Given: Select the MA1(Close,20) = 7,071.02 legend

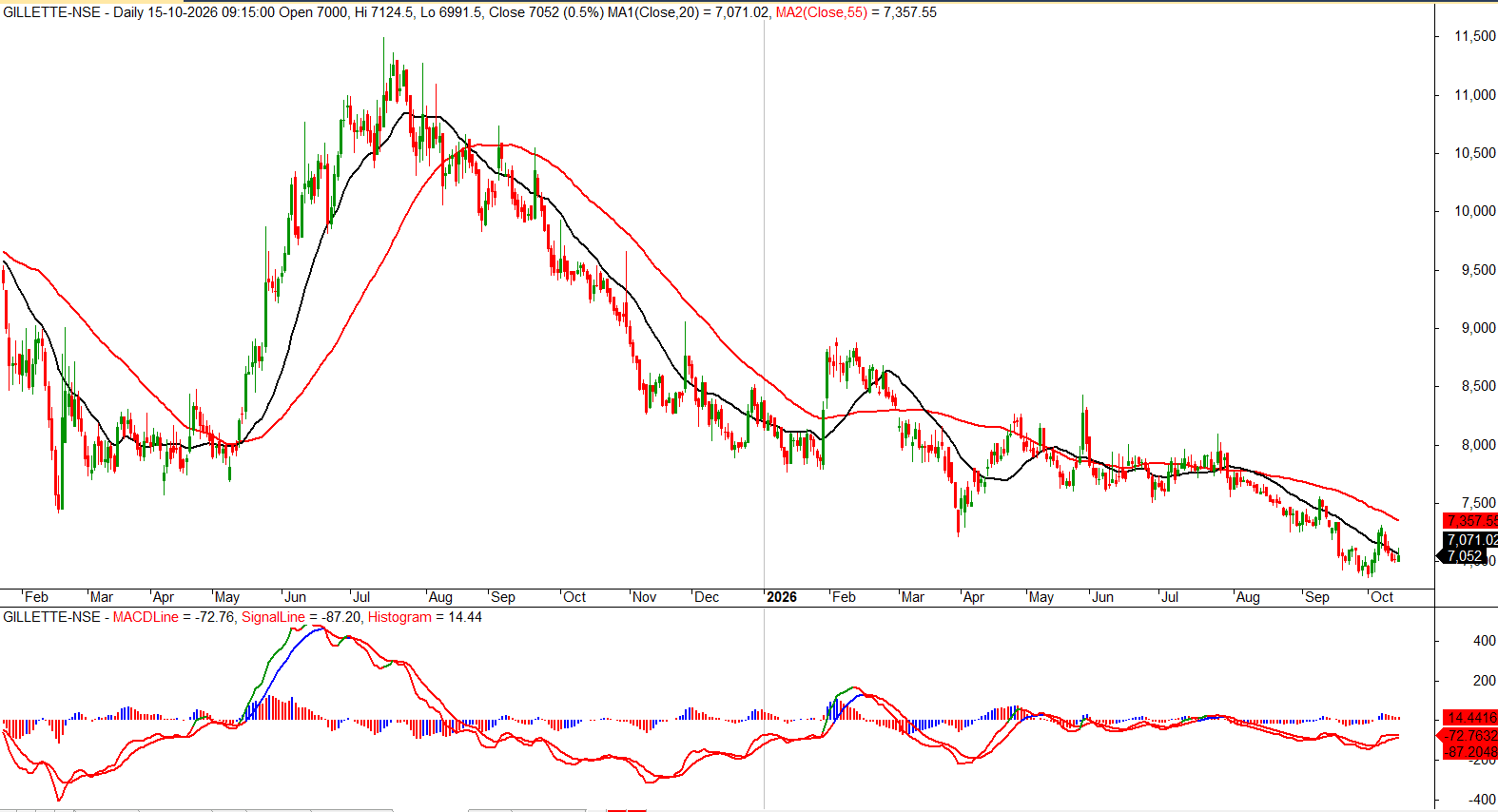Looking at the screenshot, I should click(686, 12).
